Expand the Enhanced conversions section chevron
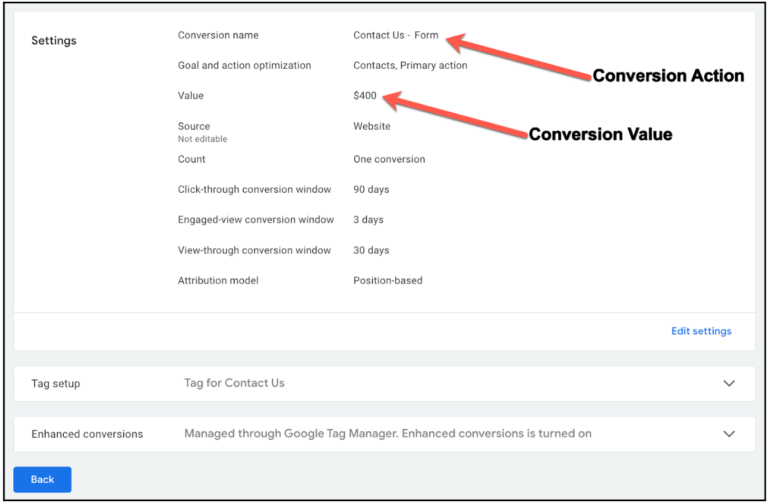This screenshot has height=504, width=768. tap(729, 434)
